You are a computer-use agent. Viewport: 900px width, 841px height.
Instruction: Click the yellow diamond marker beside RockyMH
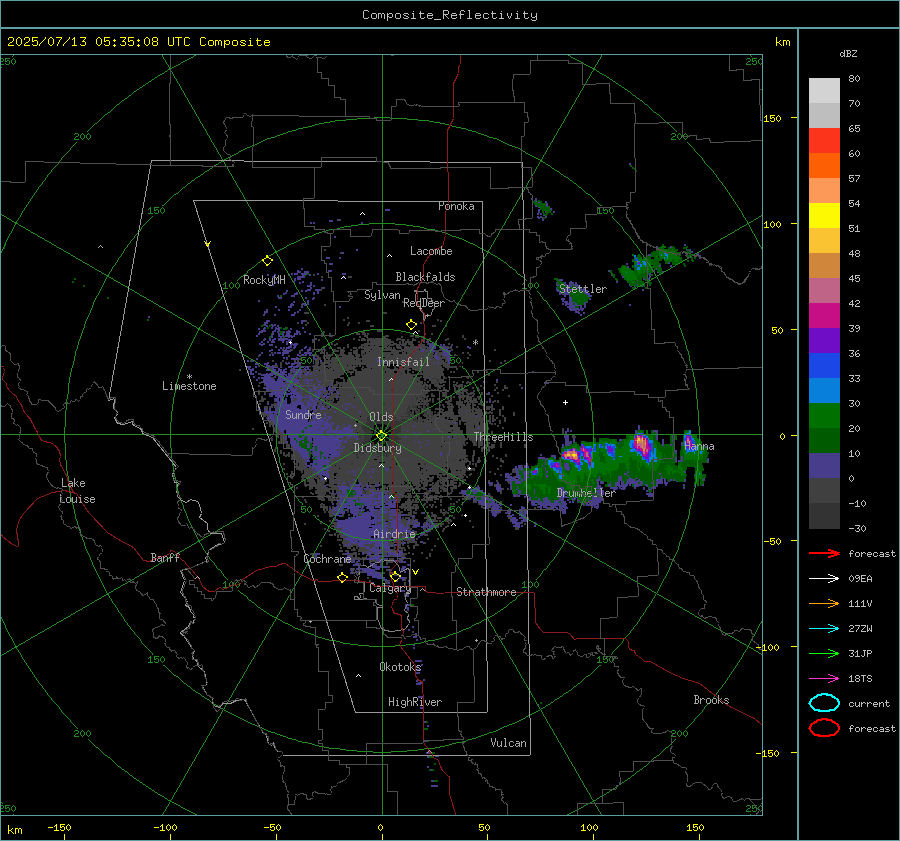pyautogui.click(x=267, y=261)
